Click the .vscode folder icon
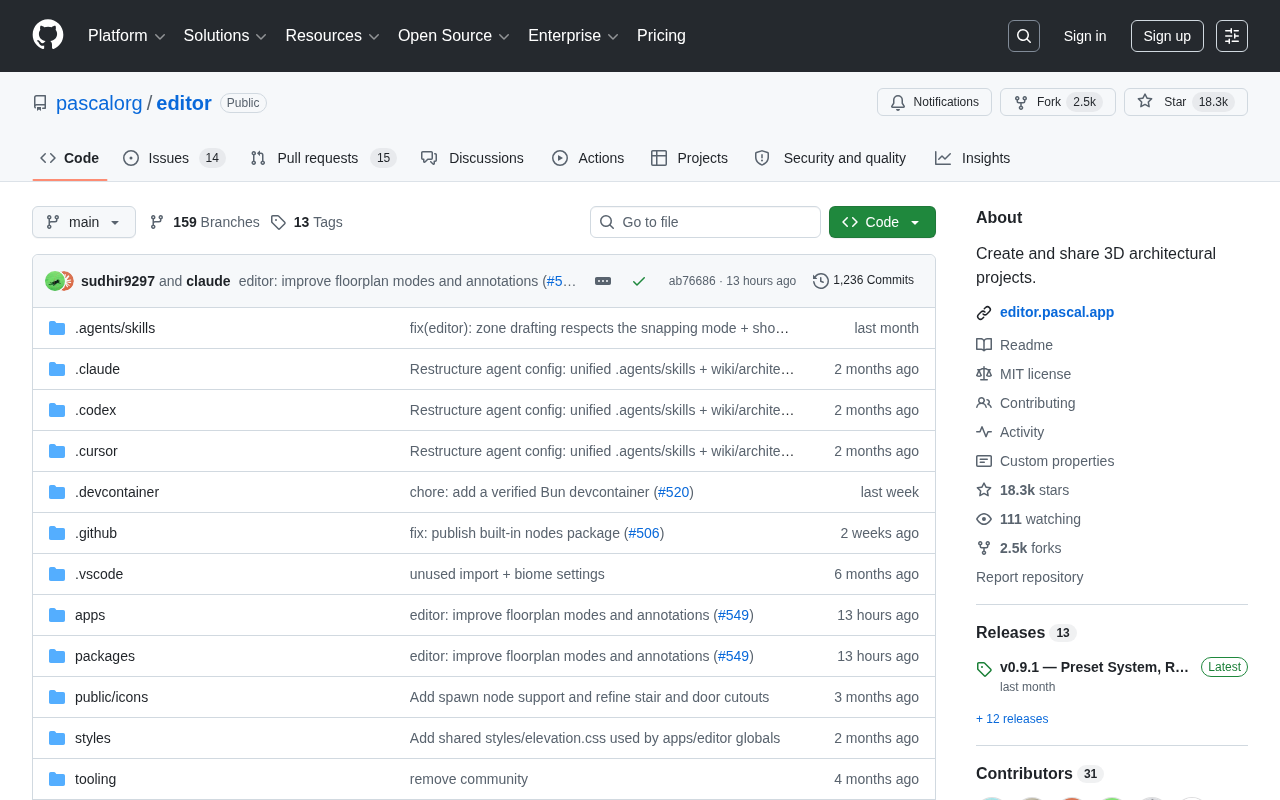The width and height of the screenshot is (1280, 800). 57,574
